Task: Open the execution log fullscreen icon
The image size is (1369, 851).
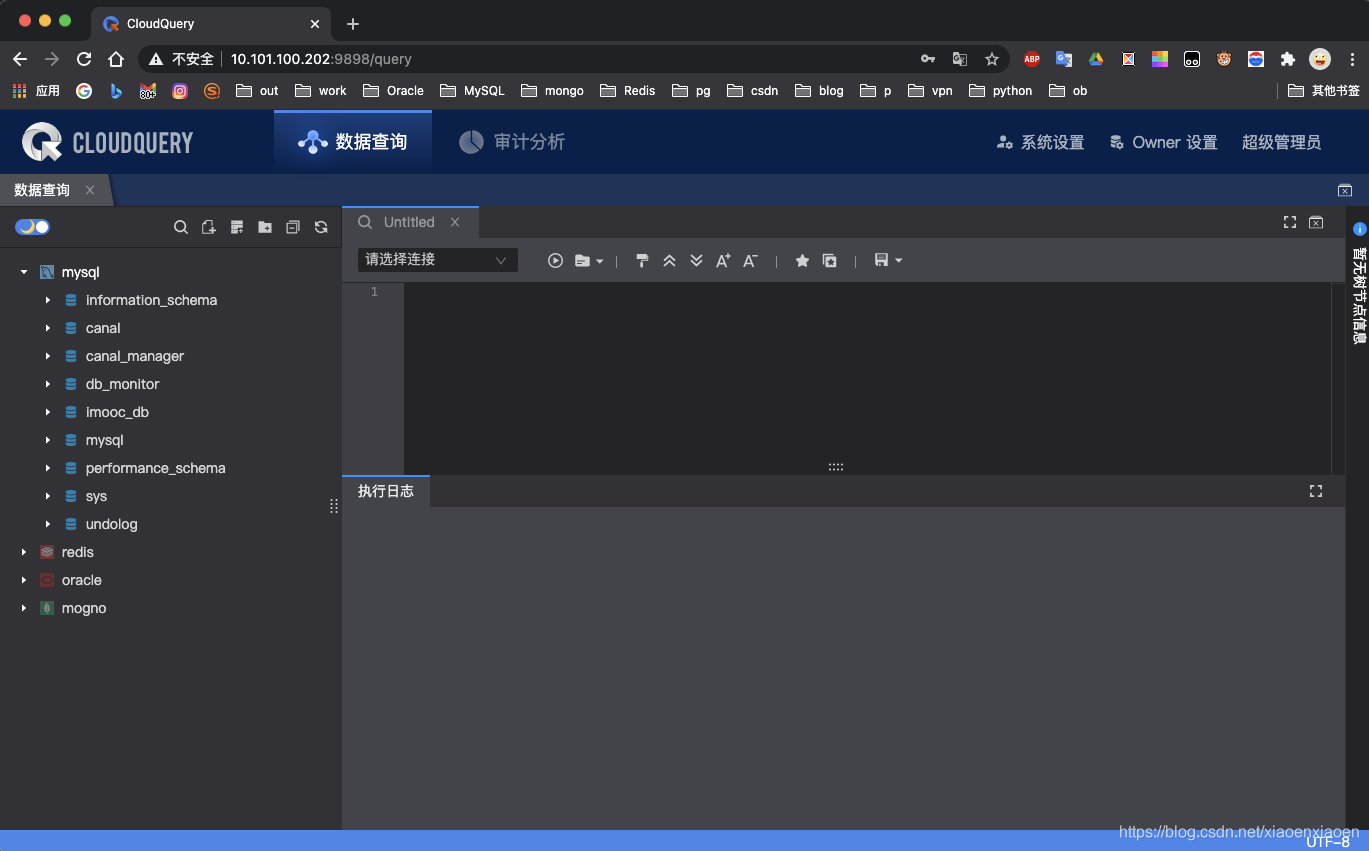Action: click(x=1315, y=491)
